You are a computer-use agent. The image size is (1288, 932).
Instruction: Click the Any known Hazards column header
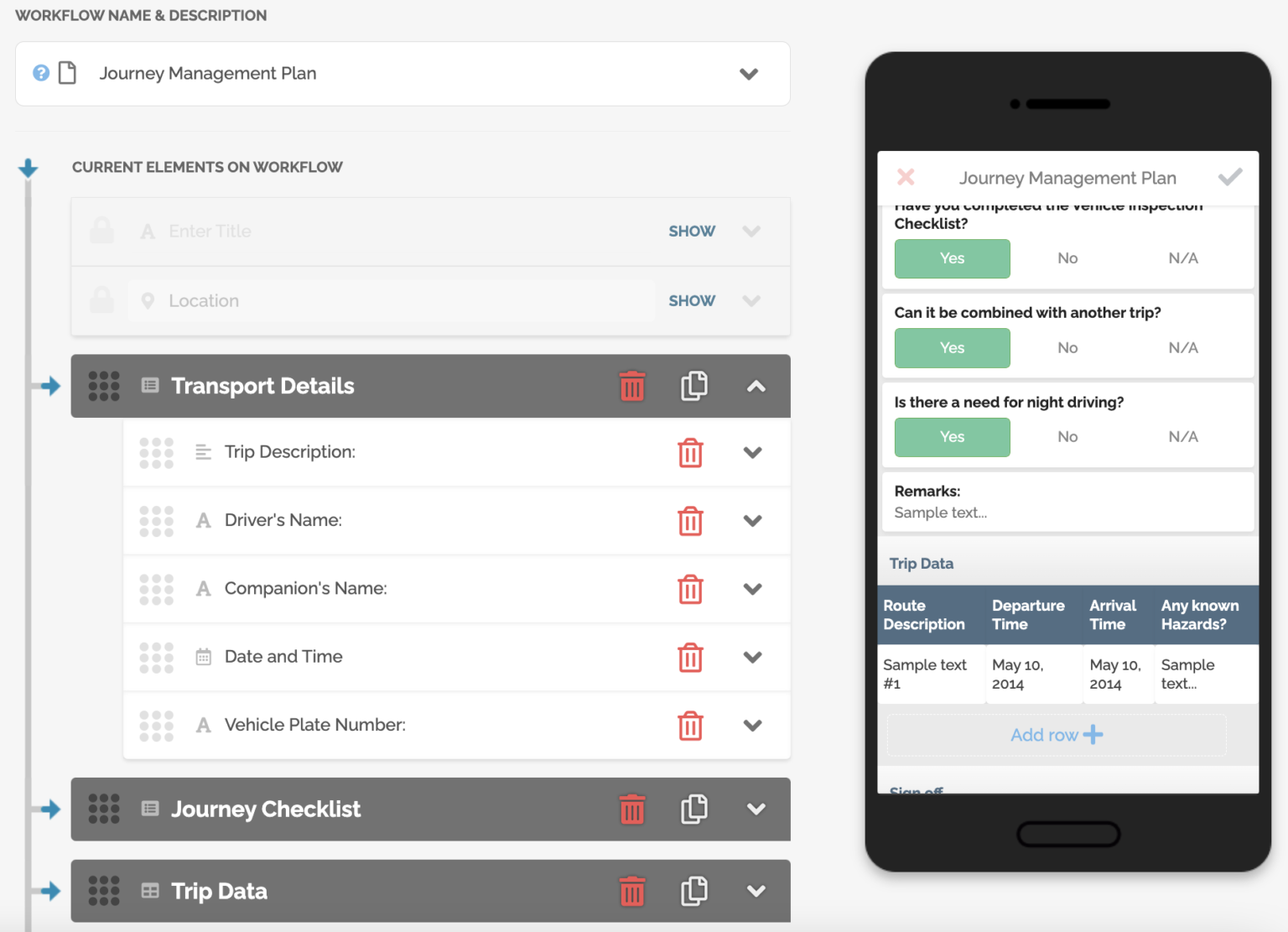click(x=1206, y=615)
